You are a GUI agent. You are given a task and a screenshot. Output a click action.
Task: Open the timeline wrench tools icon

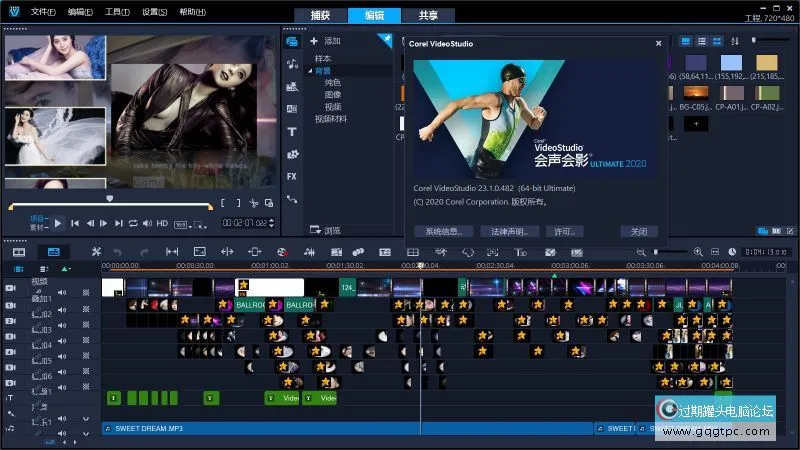coord(95,252)
